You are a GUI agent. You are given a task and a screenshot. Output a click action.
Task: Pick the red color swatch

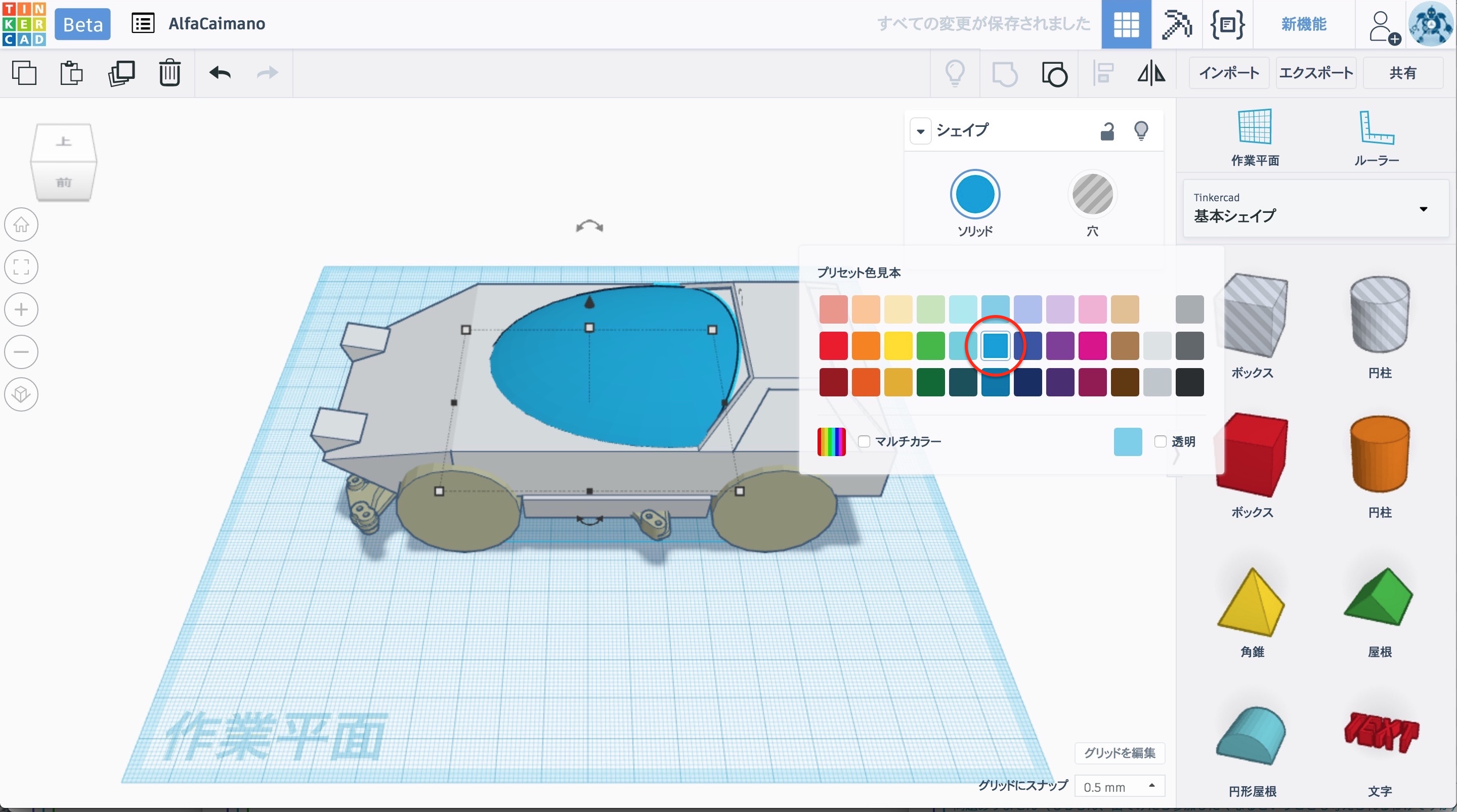pyautogui.click(x=833, y=346)
